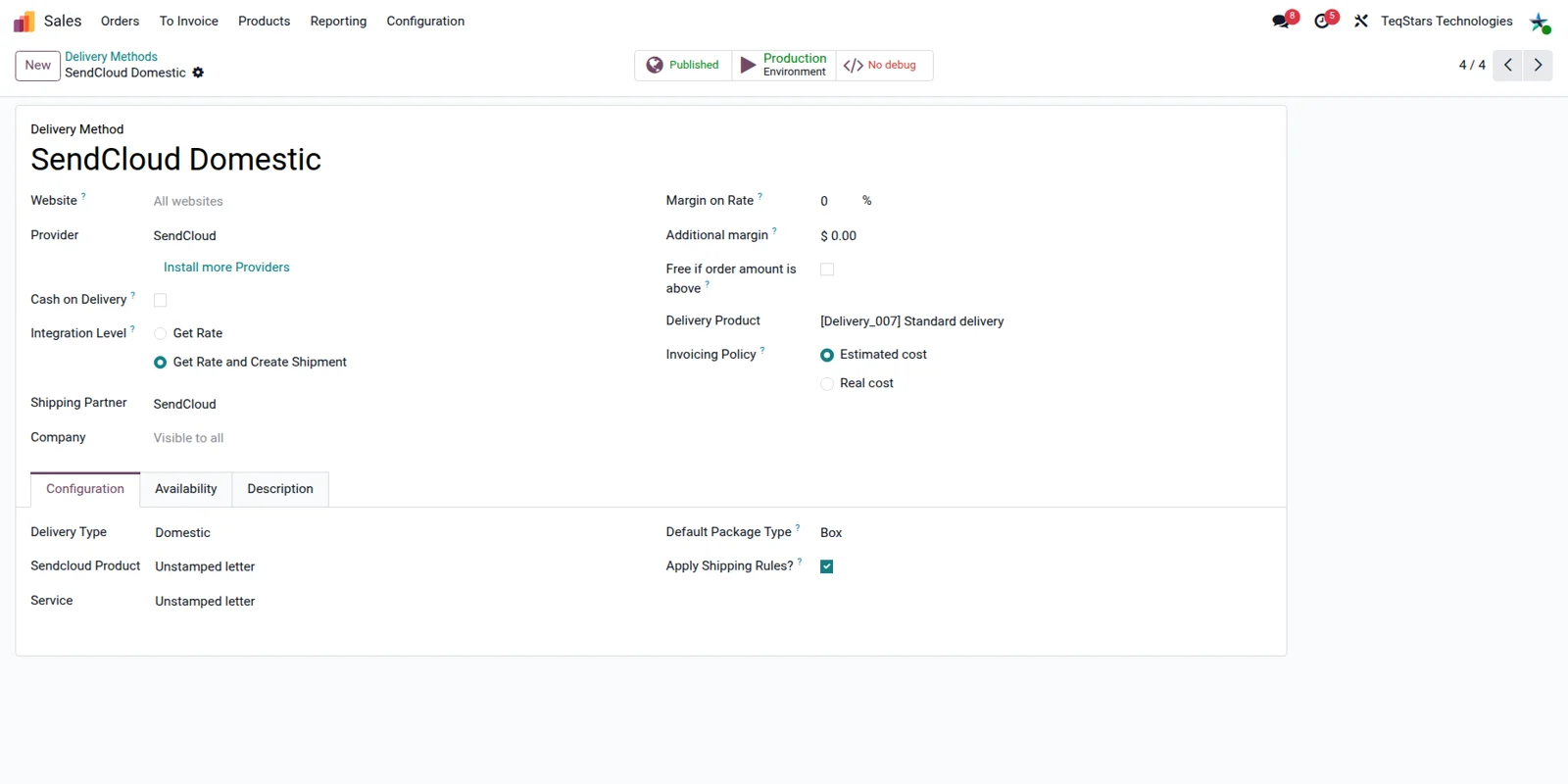Go to the previous record arrow
Screen dimensions: 1568x784
pos(1507,65)
